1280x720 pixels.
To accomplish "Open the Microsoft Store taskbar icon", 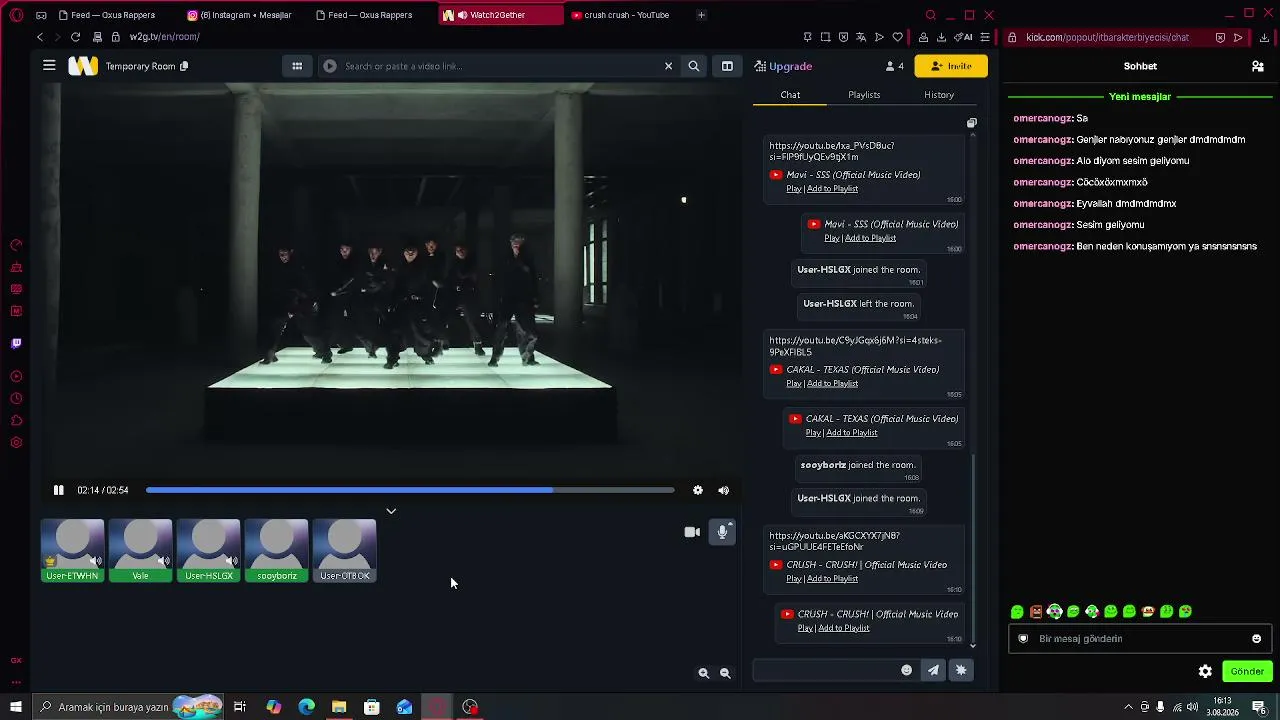I will point(372,707).
